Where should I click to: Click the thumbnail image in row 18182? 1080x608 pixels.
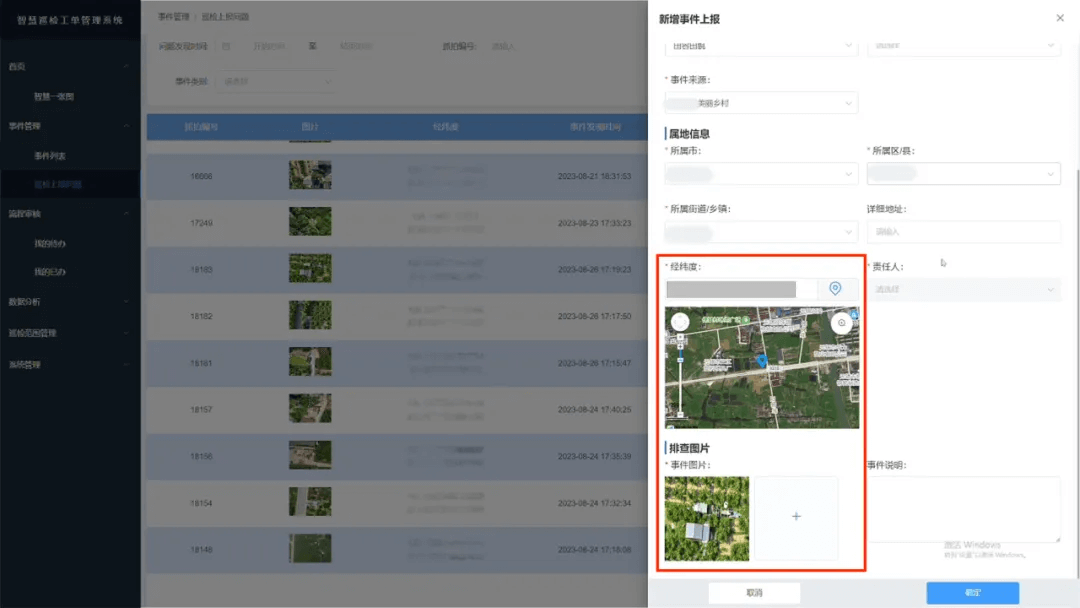coord(310,315)
